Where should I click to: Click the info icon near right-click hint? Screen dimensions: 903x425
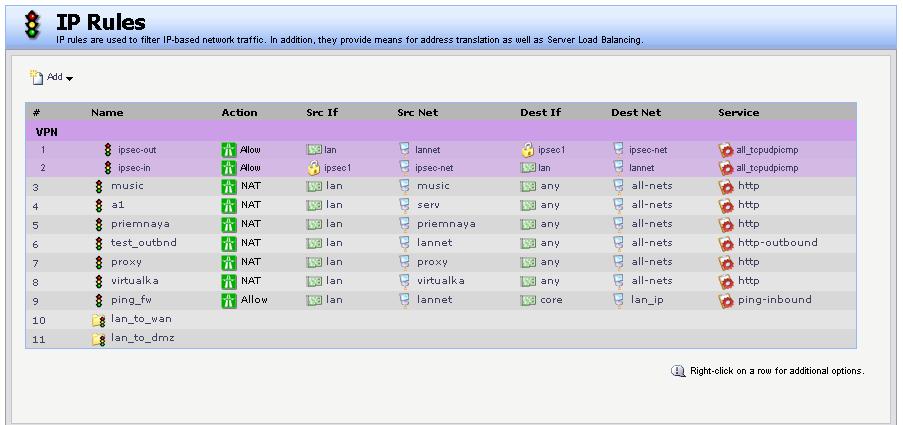(678, 371)
